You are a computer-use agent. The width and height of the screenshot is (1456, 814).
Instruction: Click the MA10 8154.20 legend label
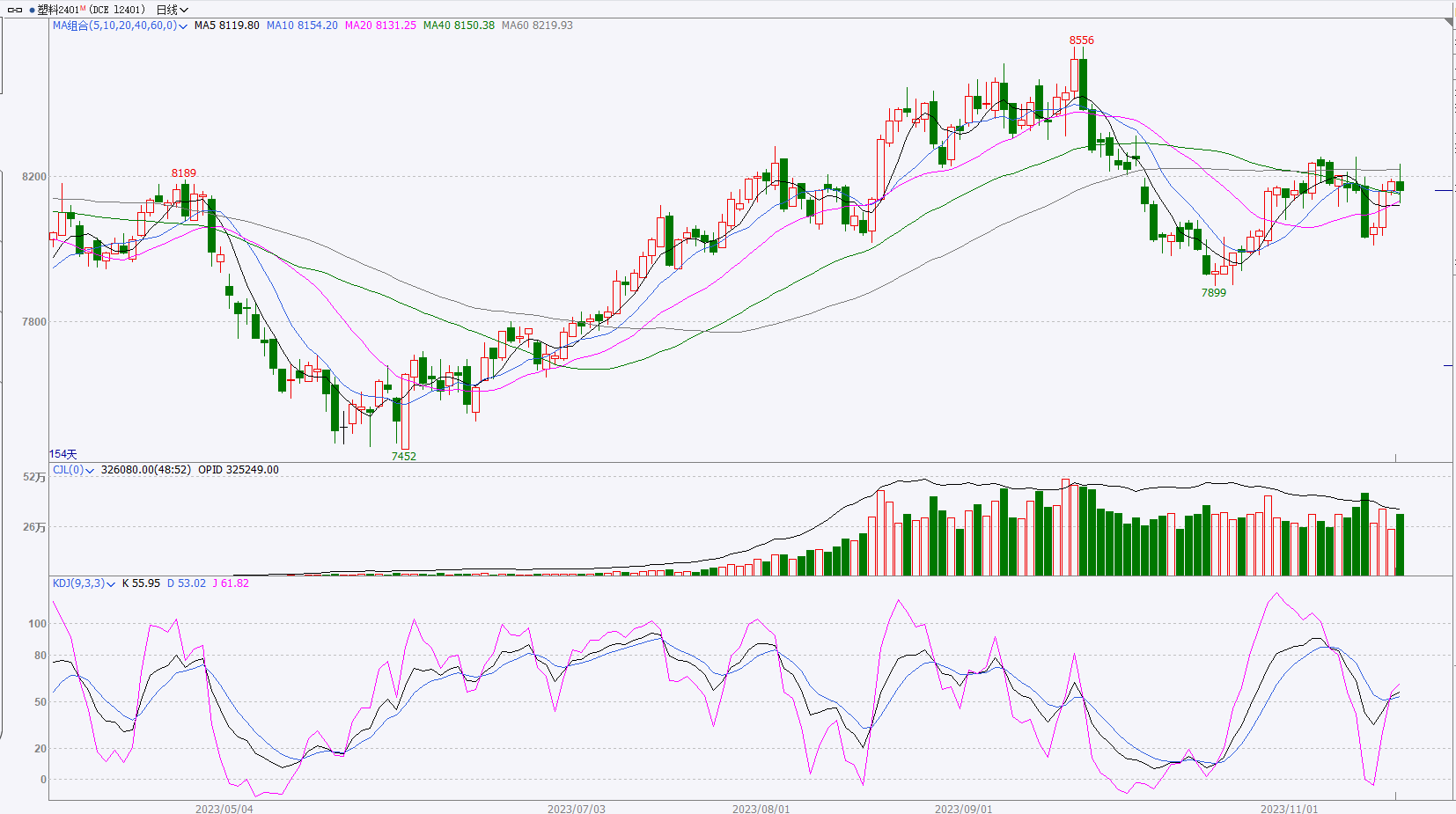(x=302, y=26)
